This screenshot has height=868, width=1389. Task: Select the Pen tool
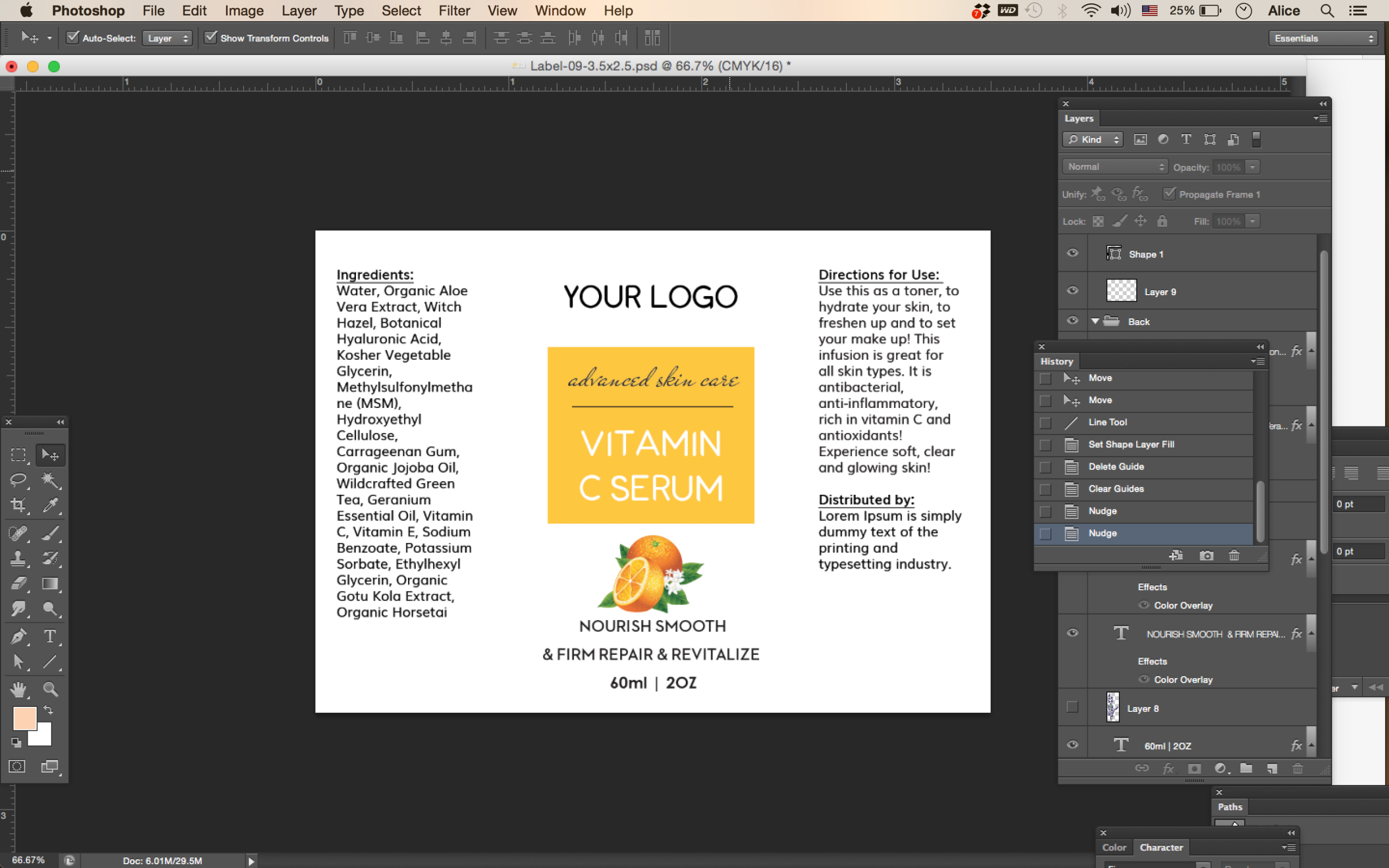(18, 636)
